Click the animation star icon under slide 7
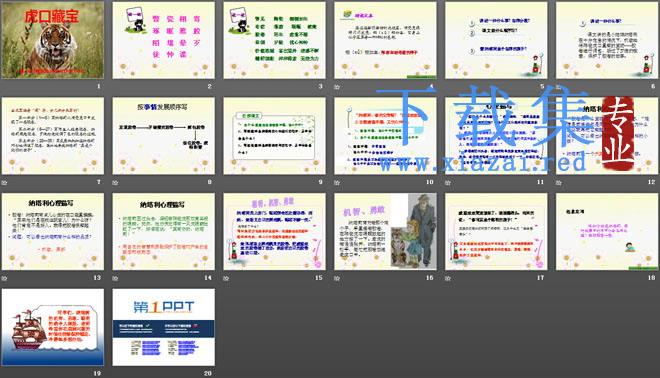Image resolution: width=660 pixels, height=378 pixels. [5, 183]
